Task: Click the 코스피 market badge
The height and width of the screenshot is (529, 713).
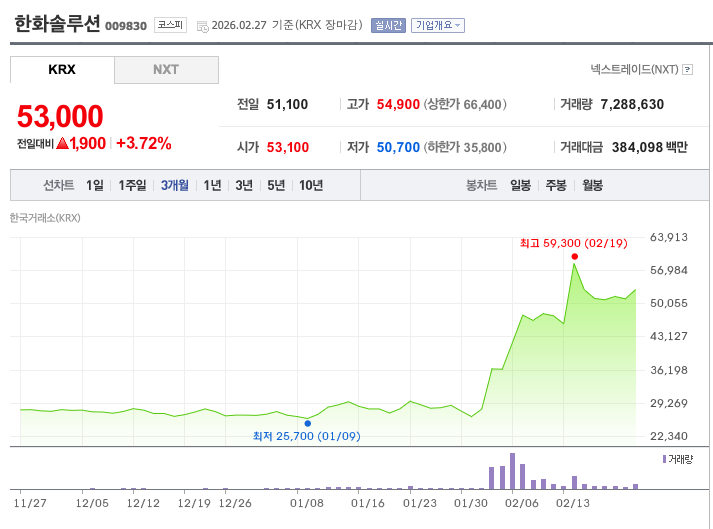Action: [170, 25]
